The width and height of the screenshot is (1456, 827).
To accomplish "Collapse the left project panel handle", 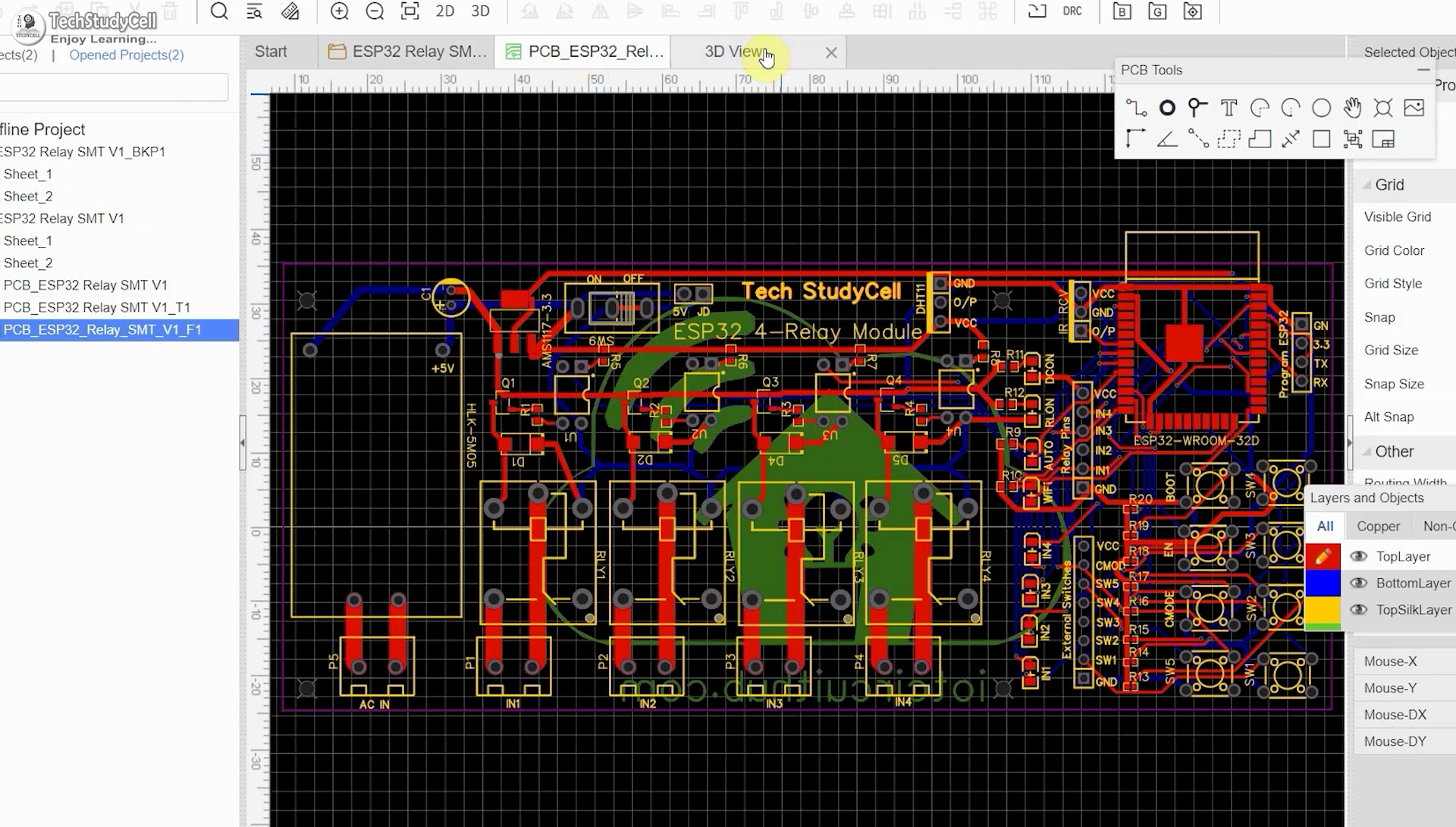I will click(x=243, y=442).
